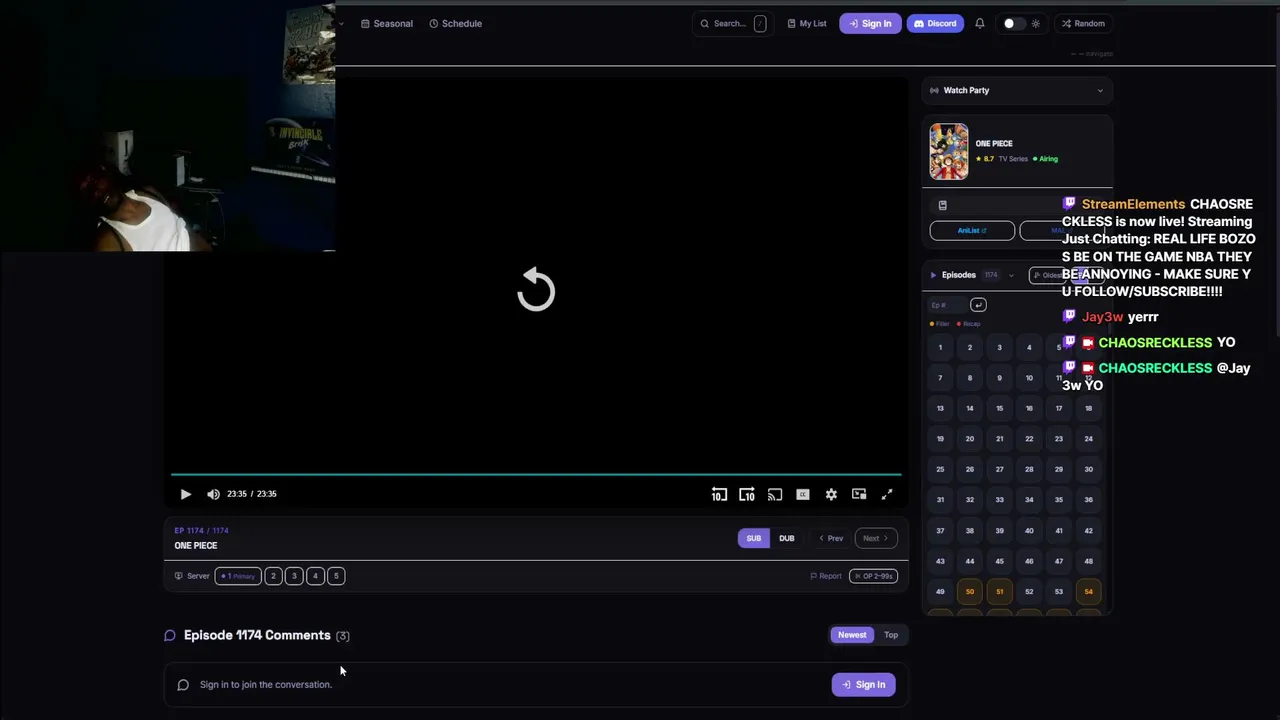The image size is (1280, 720).
Task: Open My List
Action: click(x=807, y=23)
